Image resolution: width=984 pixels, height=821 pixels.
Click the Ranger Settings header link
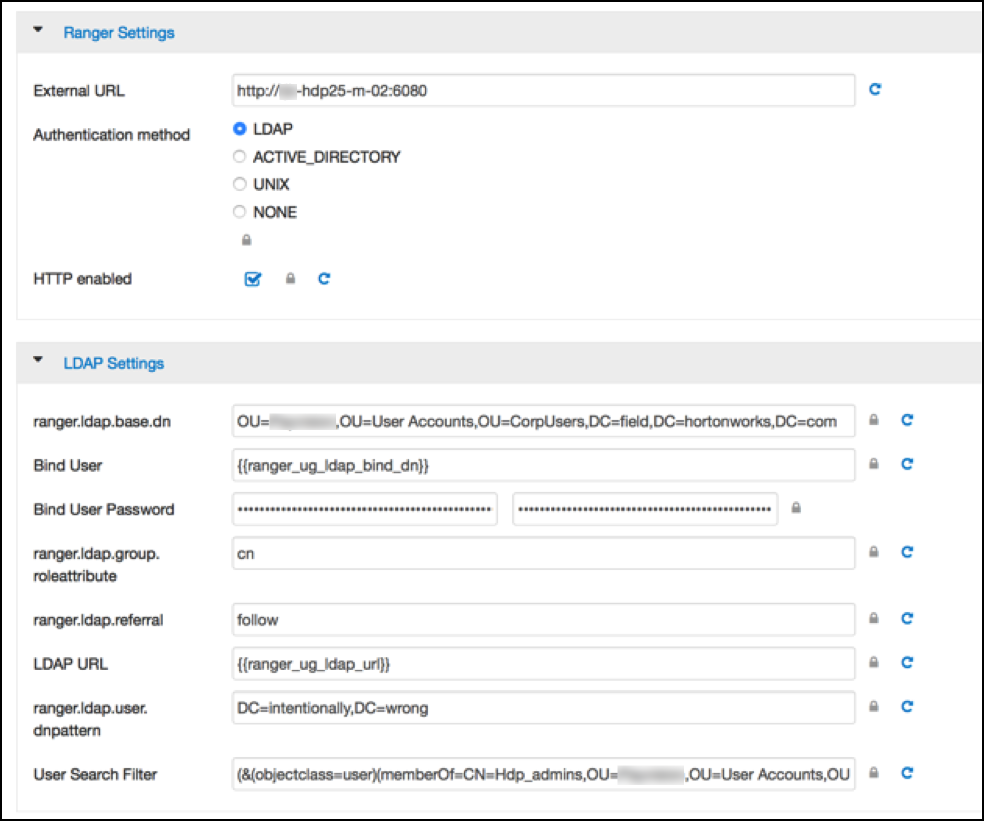118,33
